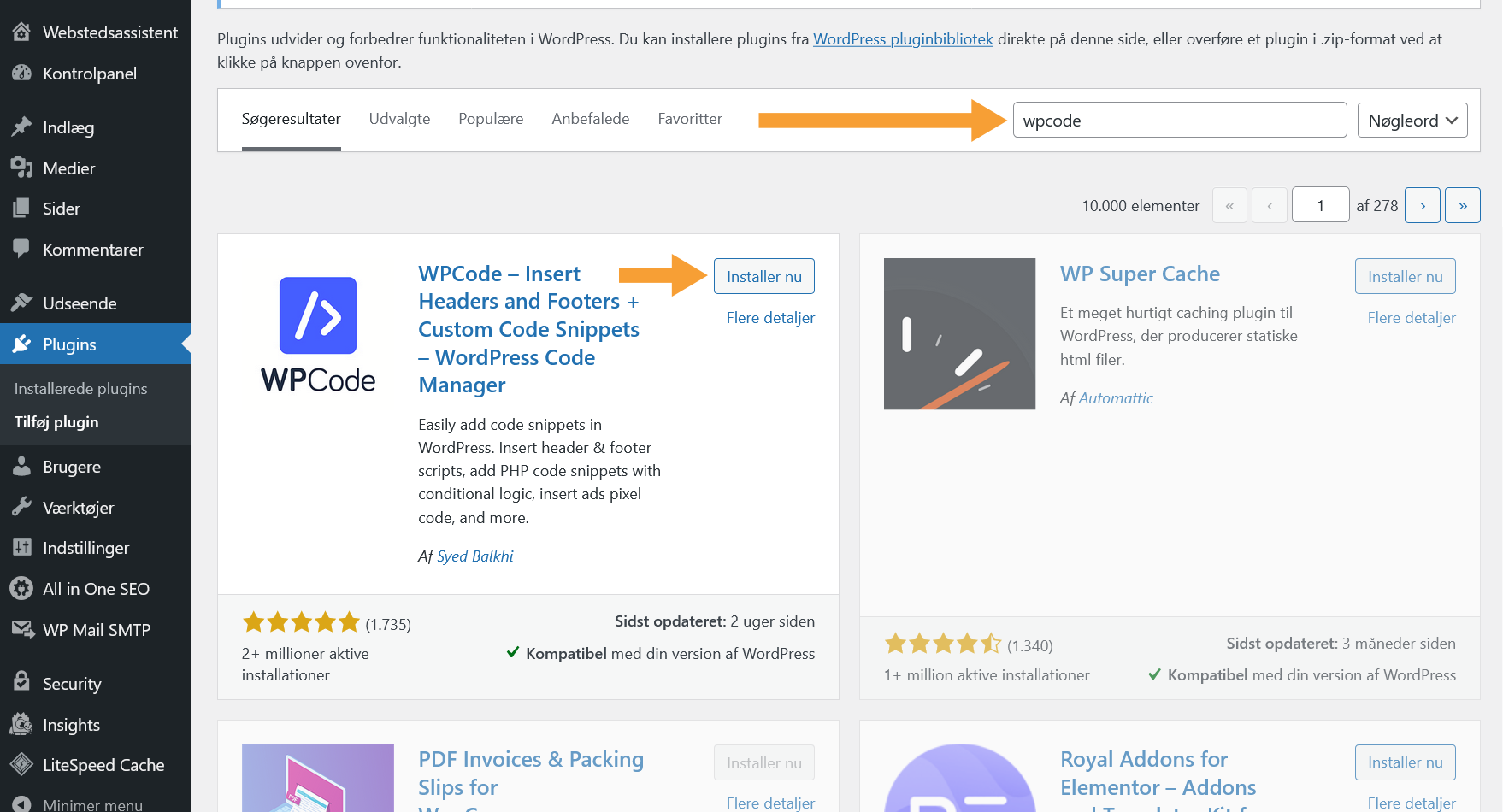Install the WPCode plugin now
Image resolution: width=1503 pixels, height=812 pixels.
tap(763, 276)
